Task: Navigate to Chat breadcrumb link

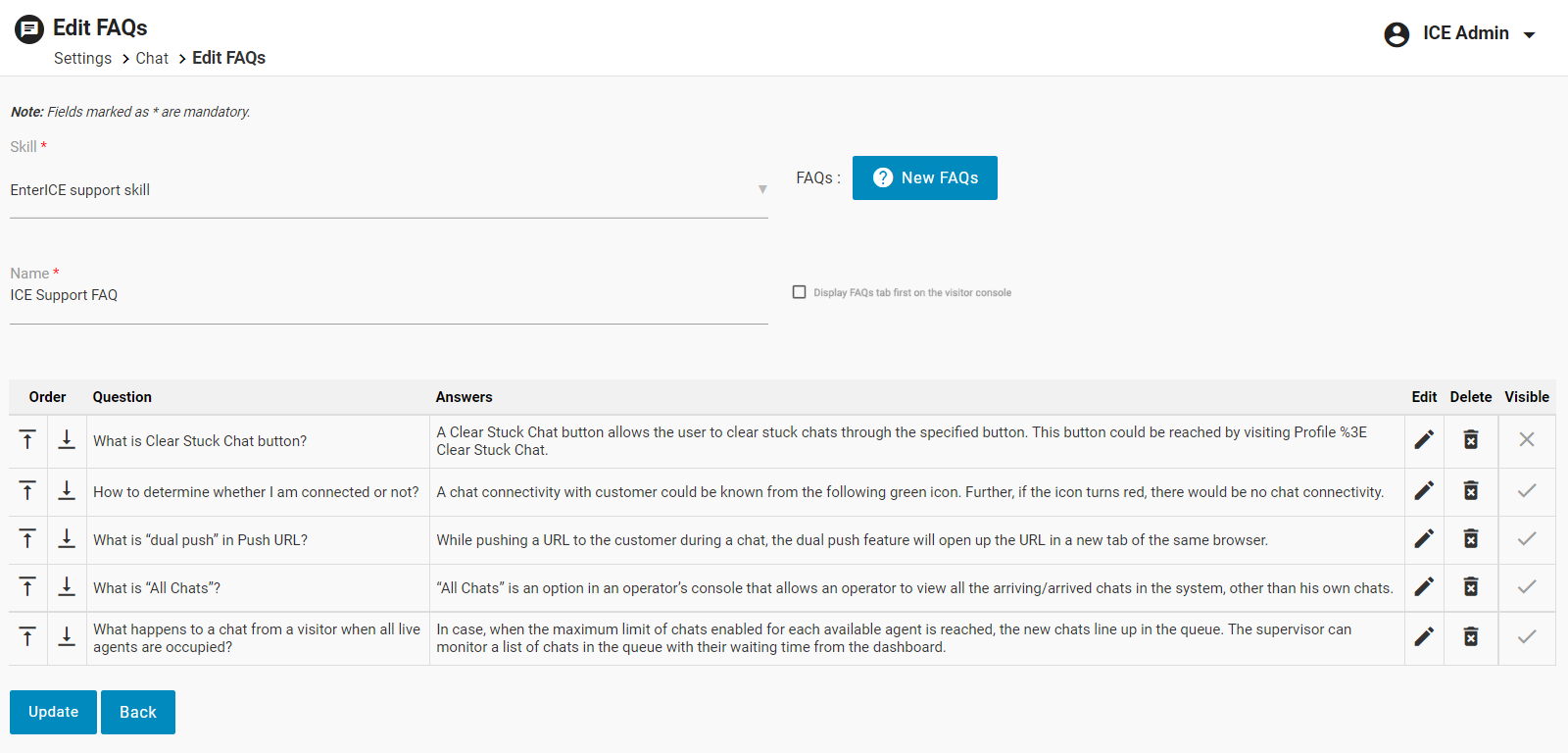Action: [x=152, y=59]
